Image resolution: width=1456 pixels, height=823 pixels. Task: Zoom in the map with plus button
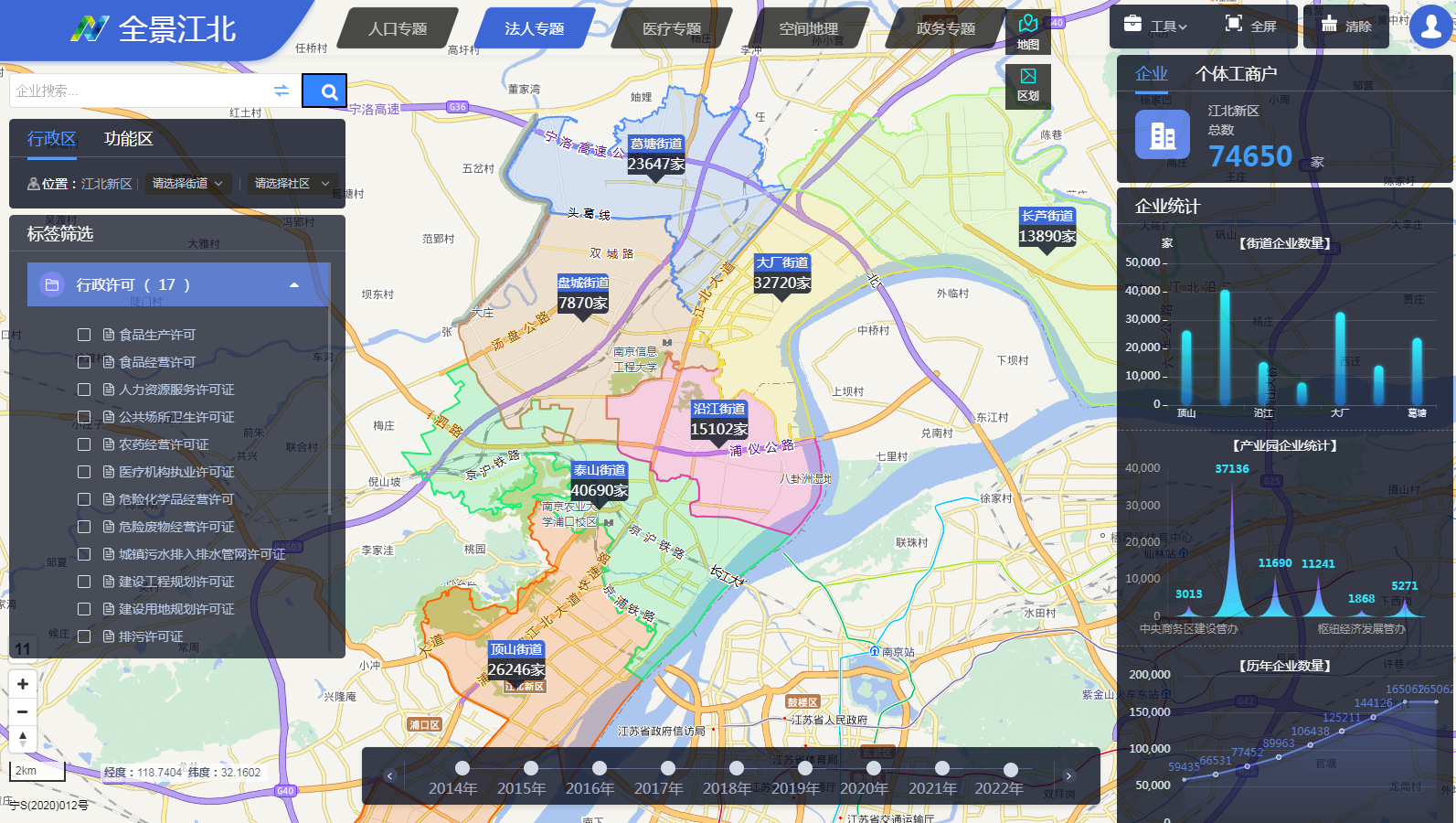[x=23, y=684]
